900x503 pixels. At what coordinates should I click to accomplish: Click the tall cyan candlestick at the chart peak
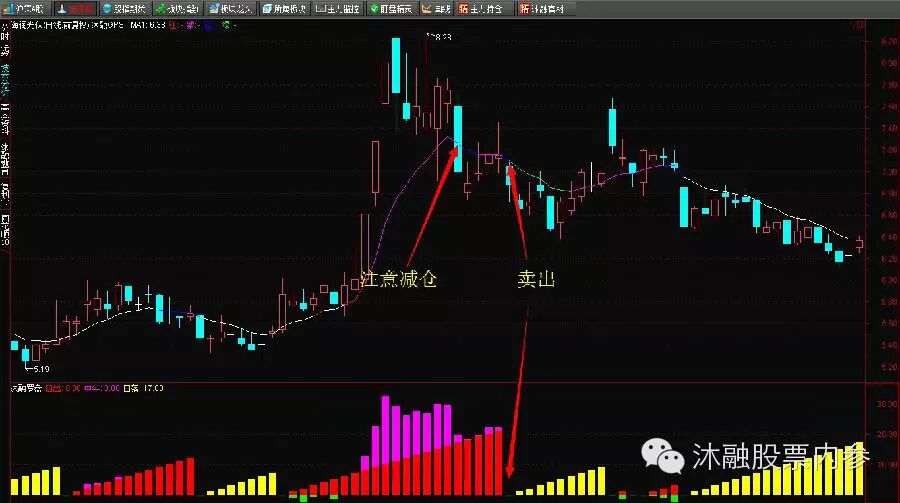395,65
